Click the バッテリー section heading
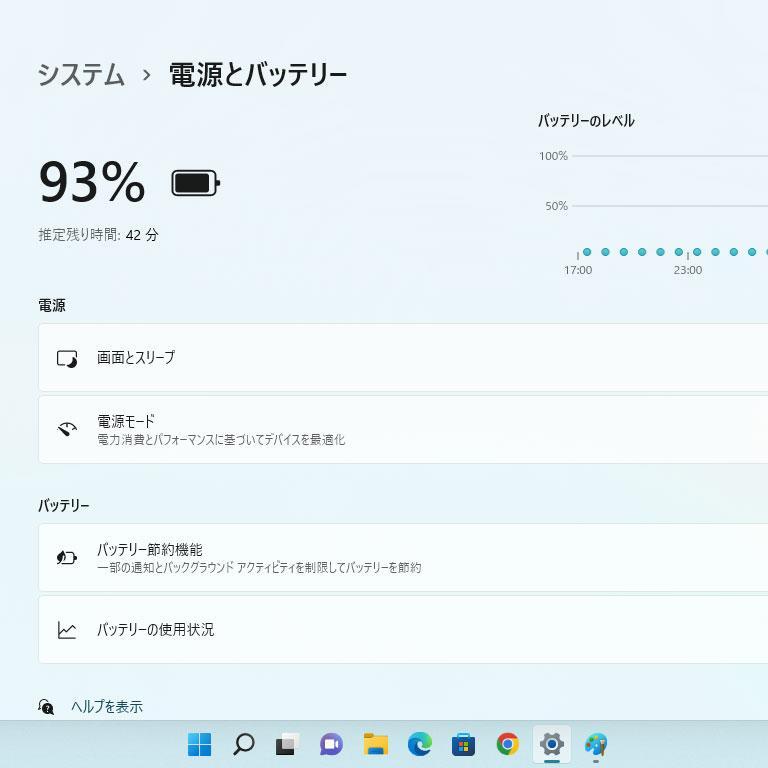The height and width of the screenshot is (768, 768). pyautogui.click(x=64, y=505)
